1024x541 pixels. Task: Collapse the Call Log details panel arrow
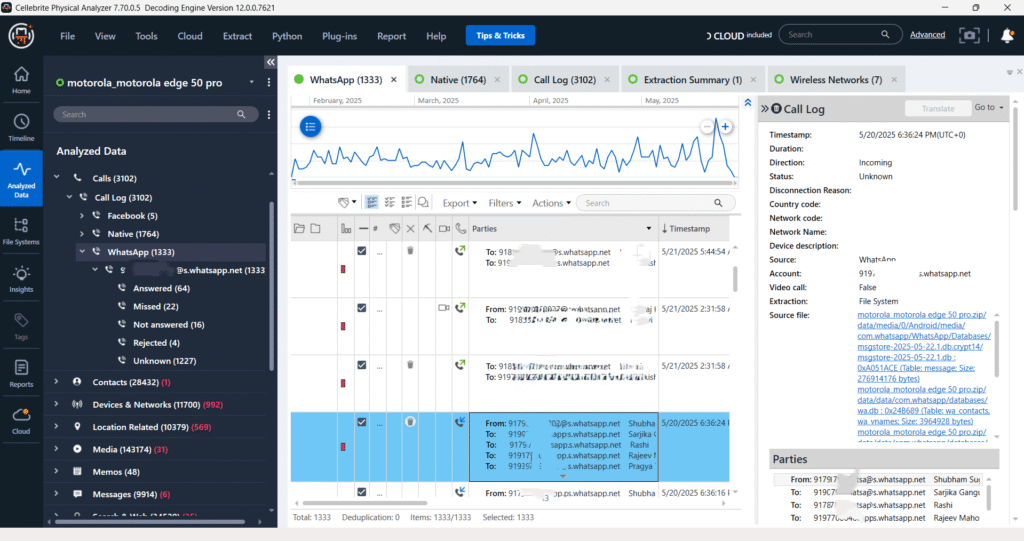(x=764, y=108)
